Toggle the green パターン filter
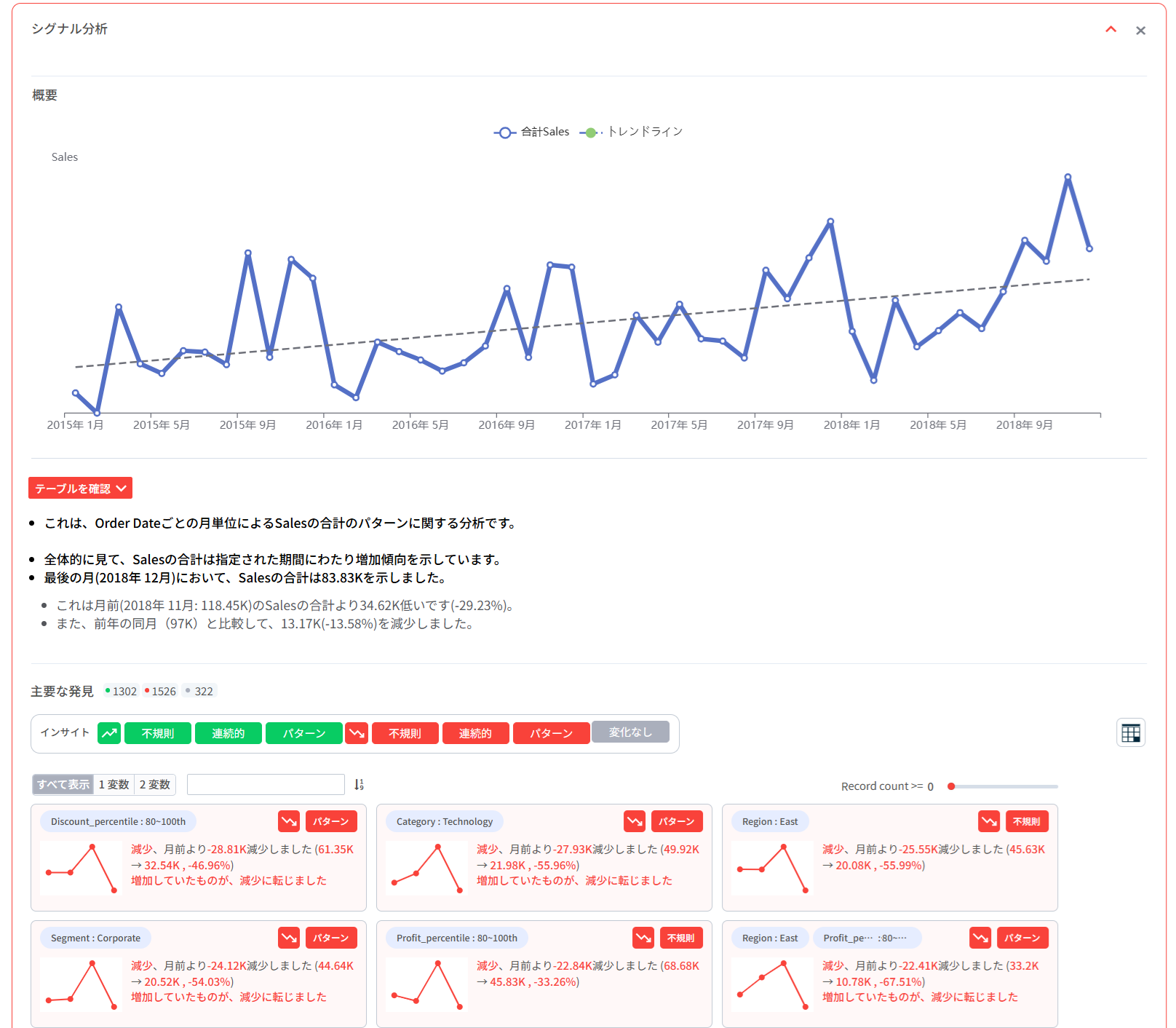This screenshot has height=1028, width=1176. pos(303,733)
